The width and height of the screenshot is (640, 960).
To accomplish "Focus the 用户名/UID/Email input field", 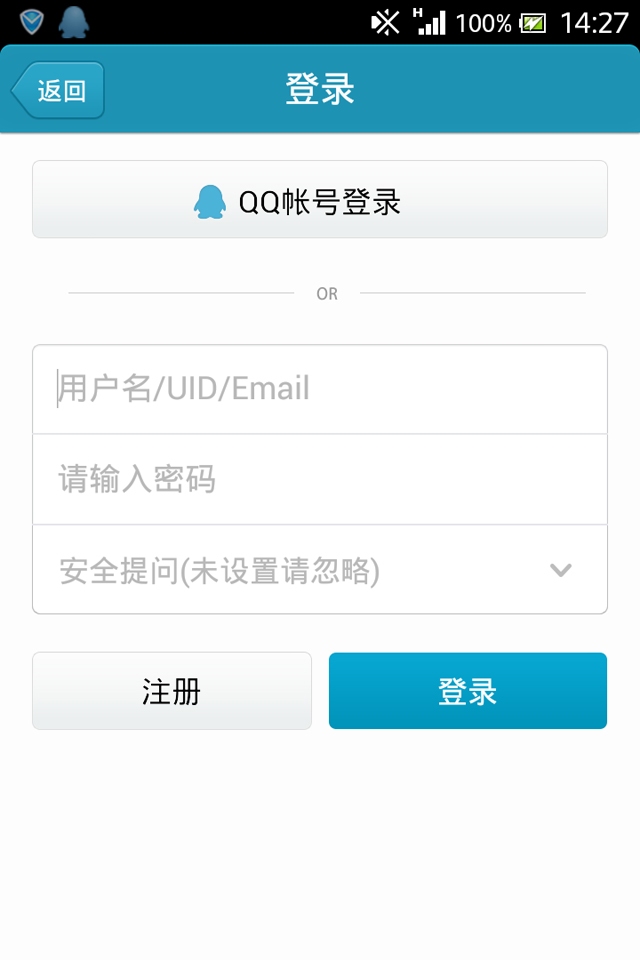I will pyautogui.click(x=320, y=389).
